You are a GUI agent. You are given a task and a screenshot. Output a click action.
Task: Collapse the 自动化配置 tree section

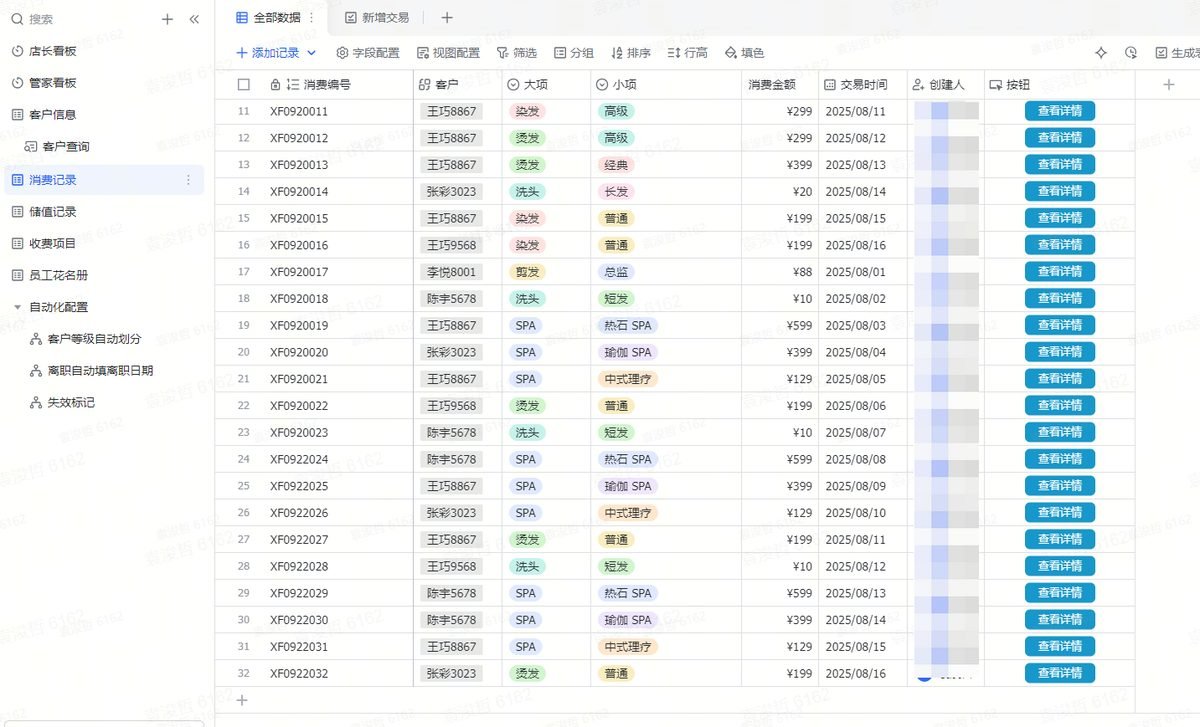tap(17, 307)
